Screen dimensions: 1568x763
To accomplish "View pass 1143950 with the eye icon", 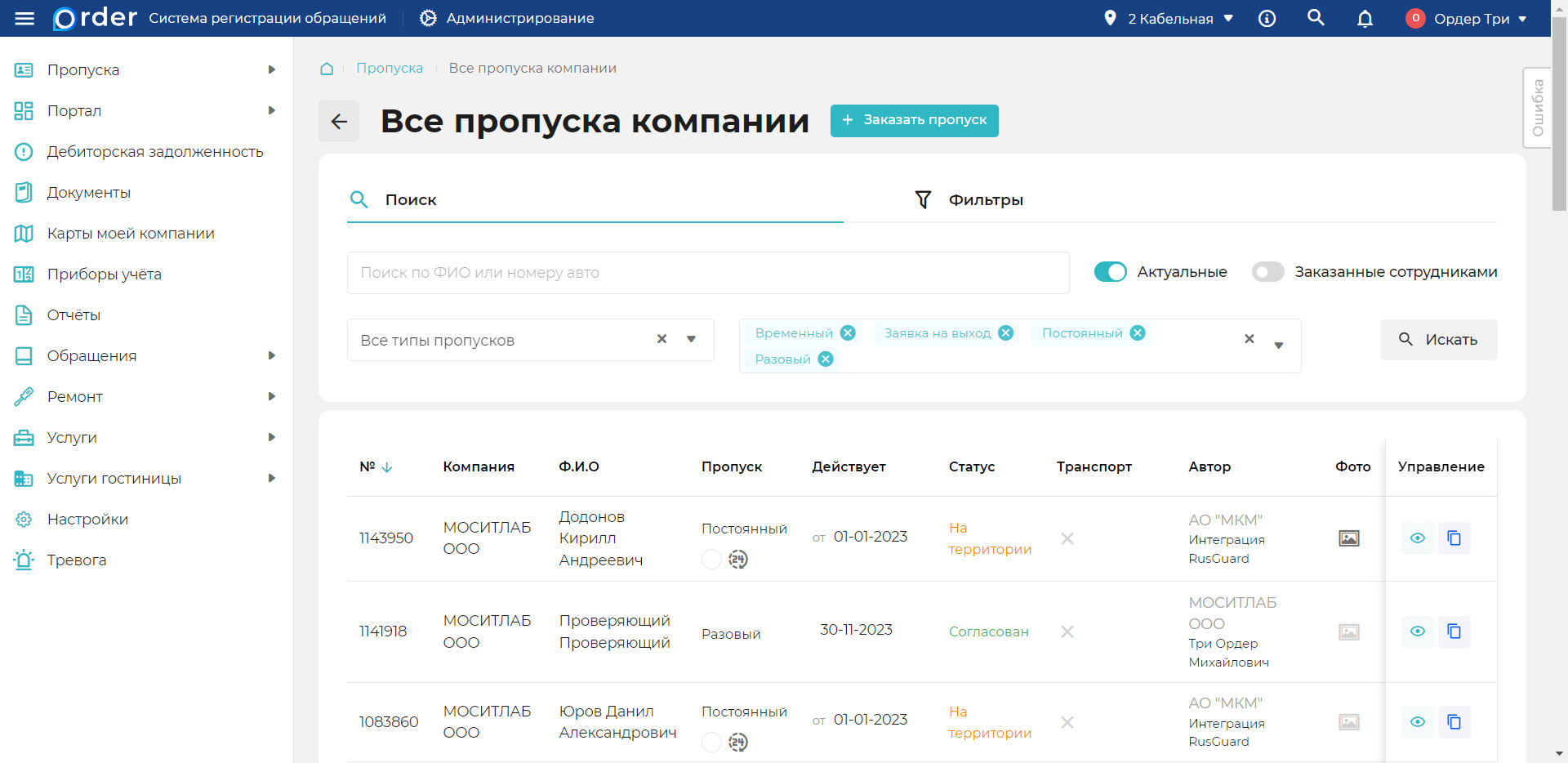I will click(x=1418, y=538).
